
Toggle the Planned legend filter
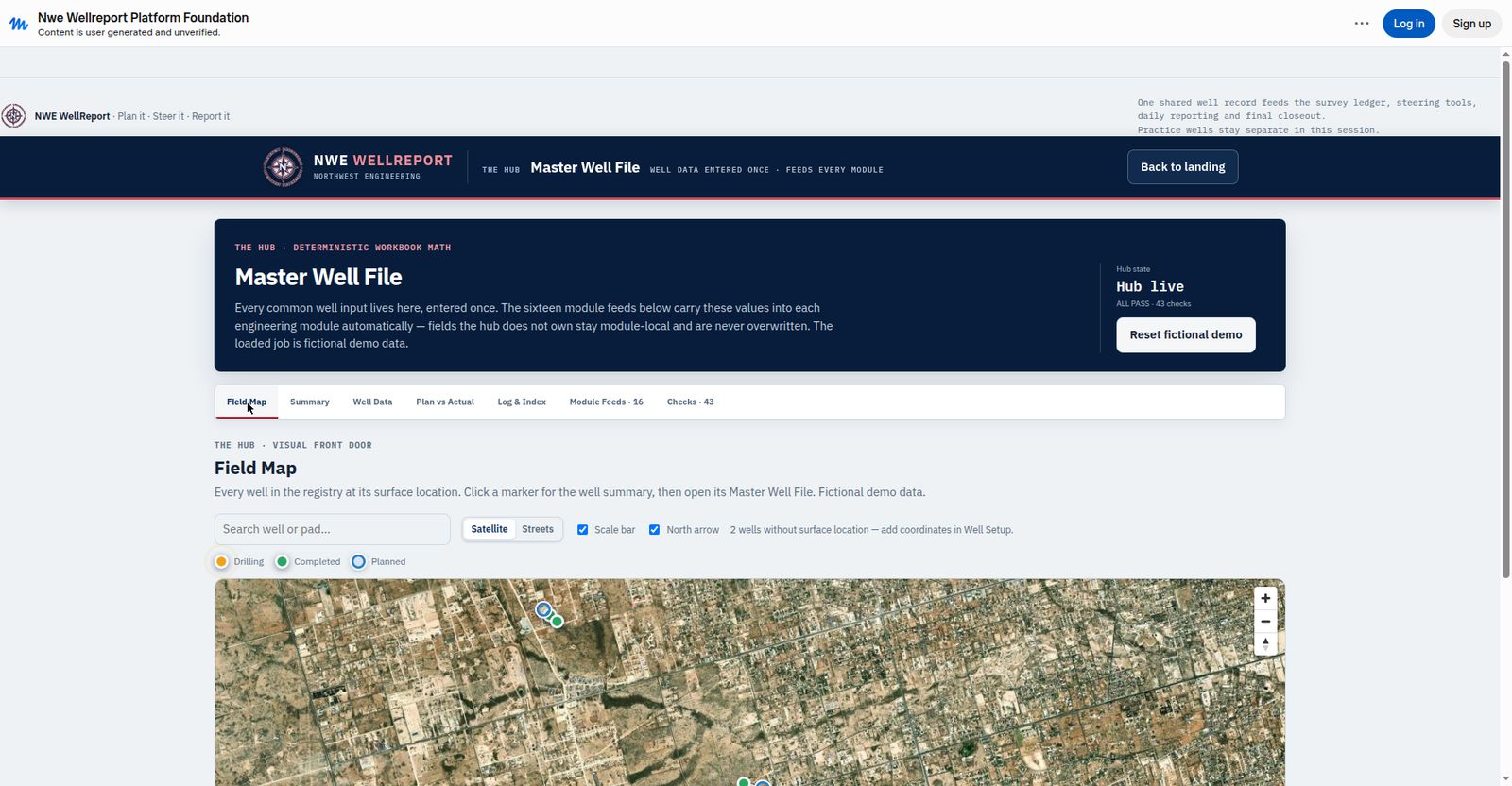pyautogui.click(x=378, y=561)
